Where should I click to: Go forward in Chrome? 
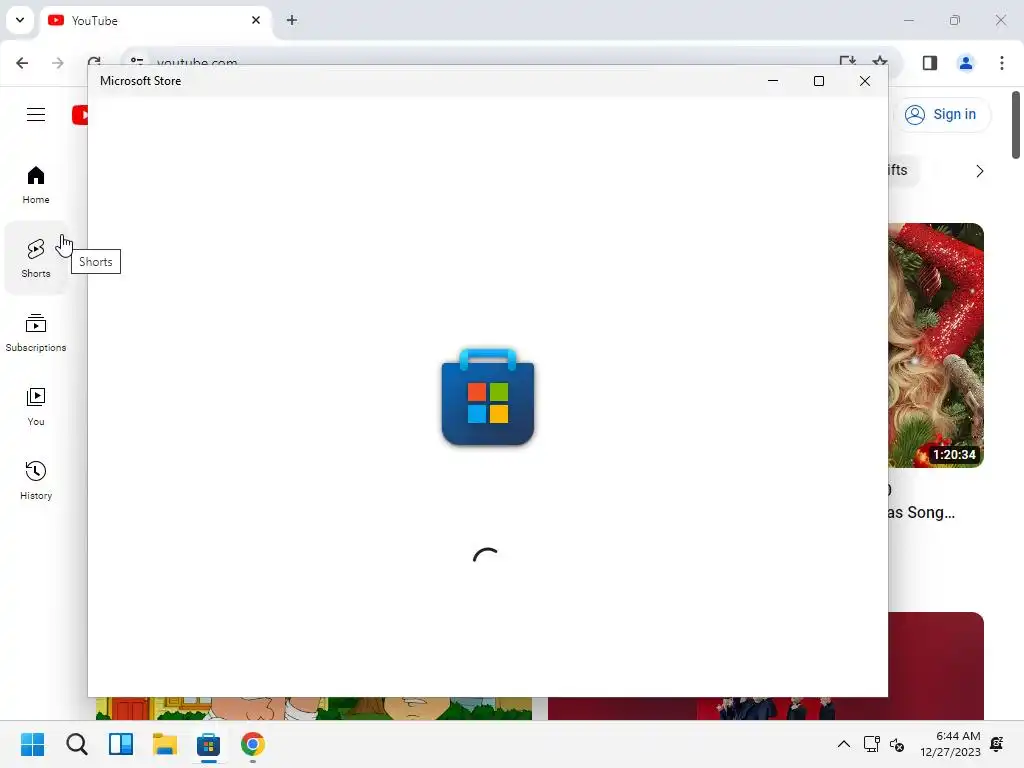tap(57, 63)
